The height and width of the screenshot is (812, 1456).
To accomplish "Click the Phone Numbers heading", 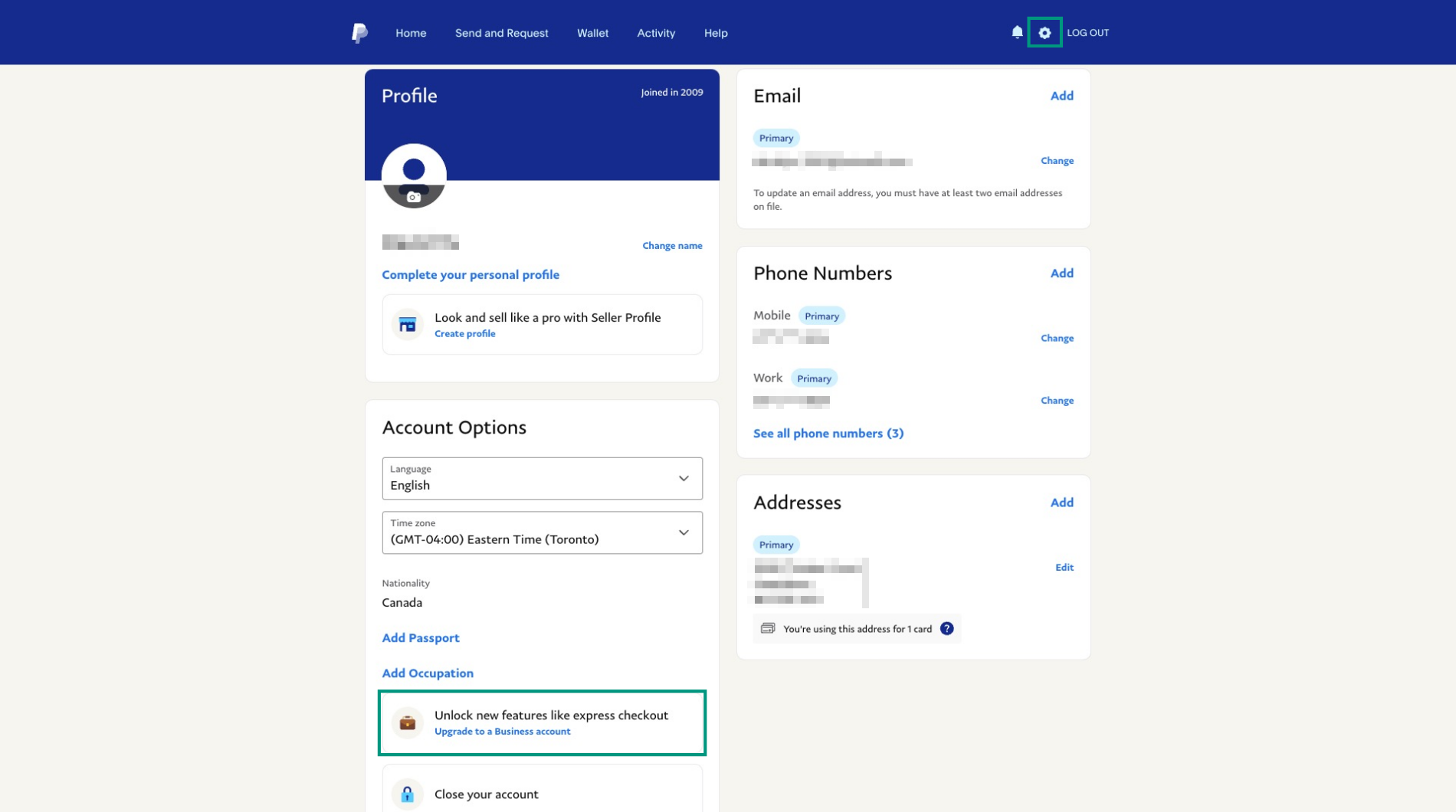I will pyautogui.click(x=822, y=273).
